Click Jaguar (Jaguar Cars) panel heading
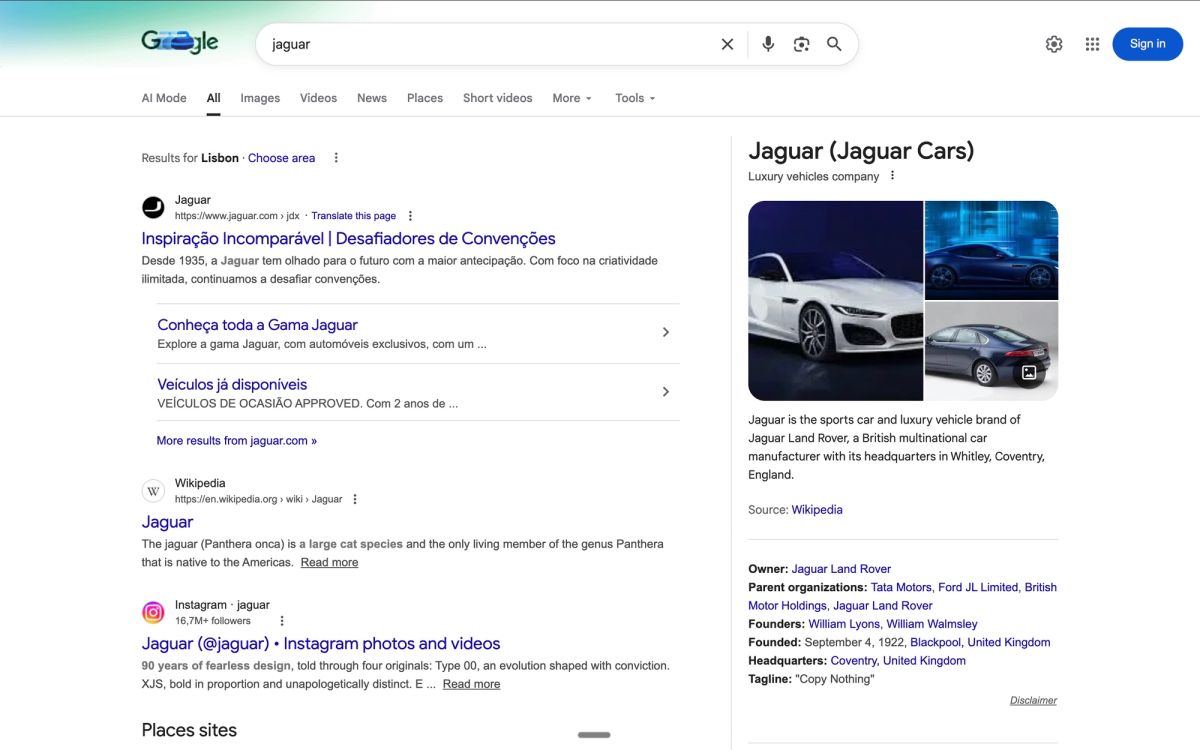This screenshot has width=1200, height=750. point(861,151)
